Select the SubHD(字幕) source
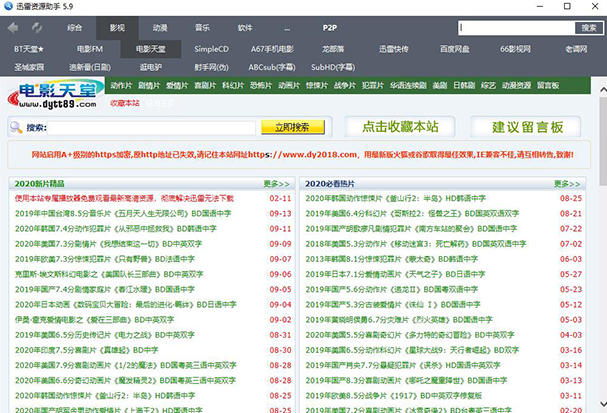The height and width of the screenshot is (413, 607). [x=333, y=67]
